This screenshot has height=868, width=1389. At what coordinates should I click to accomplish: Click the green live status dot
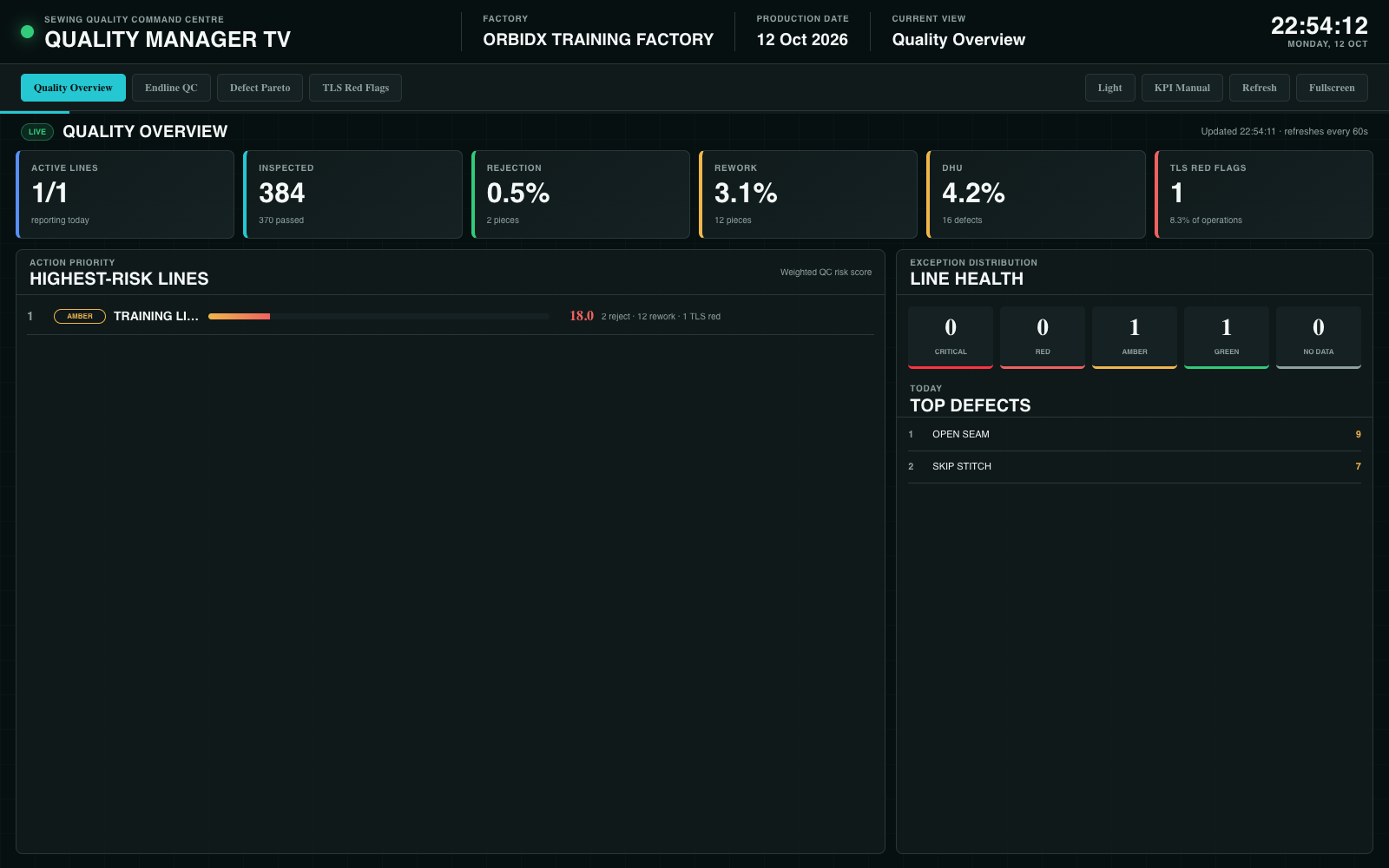coord(27,31)
